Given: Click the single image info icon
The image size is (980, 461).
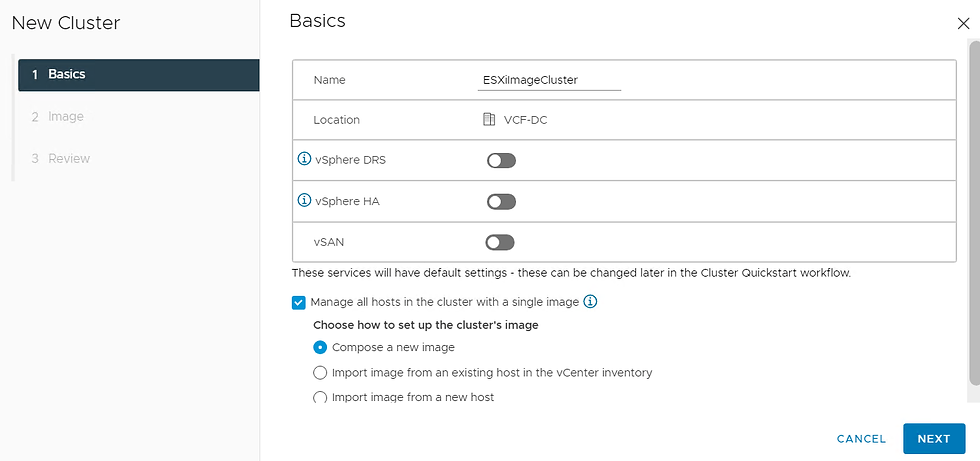Looking at the screenshot, I should (x=590, y=301).
